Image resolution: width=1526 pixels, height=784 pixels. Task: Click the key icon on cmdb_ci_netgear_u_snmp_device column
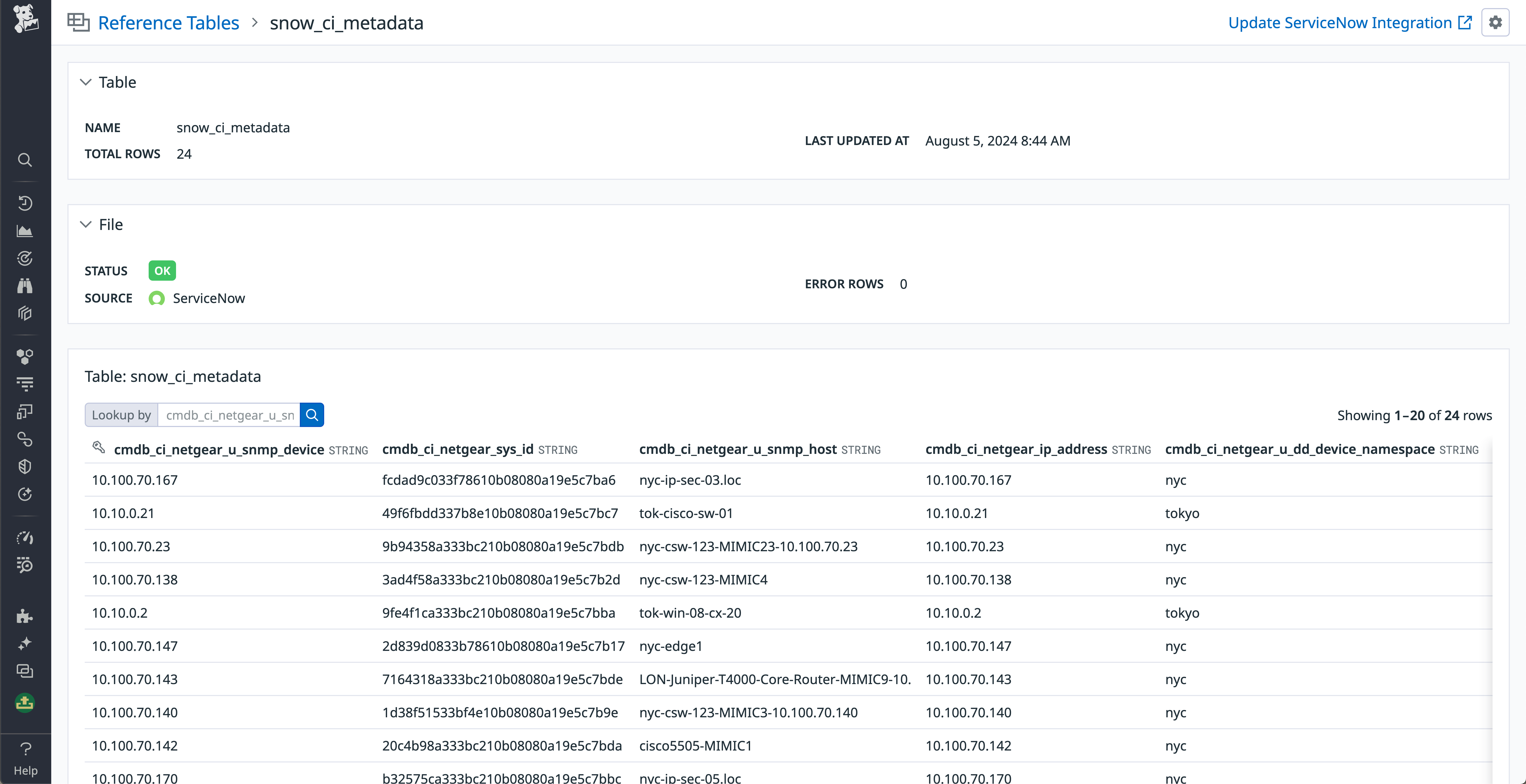(98, 448)
